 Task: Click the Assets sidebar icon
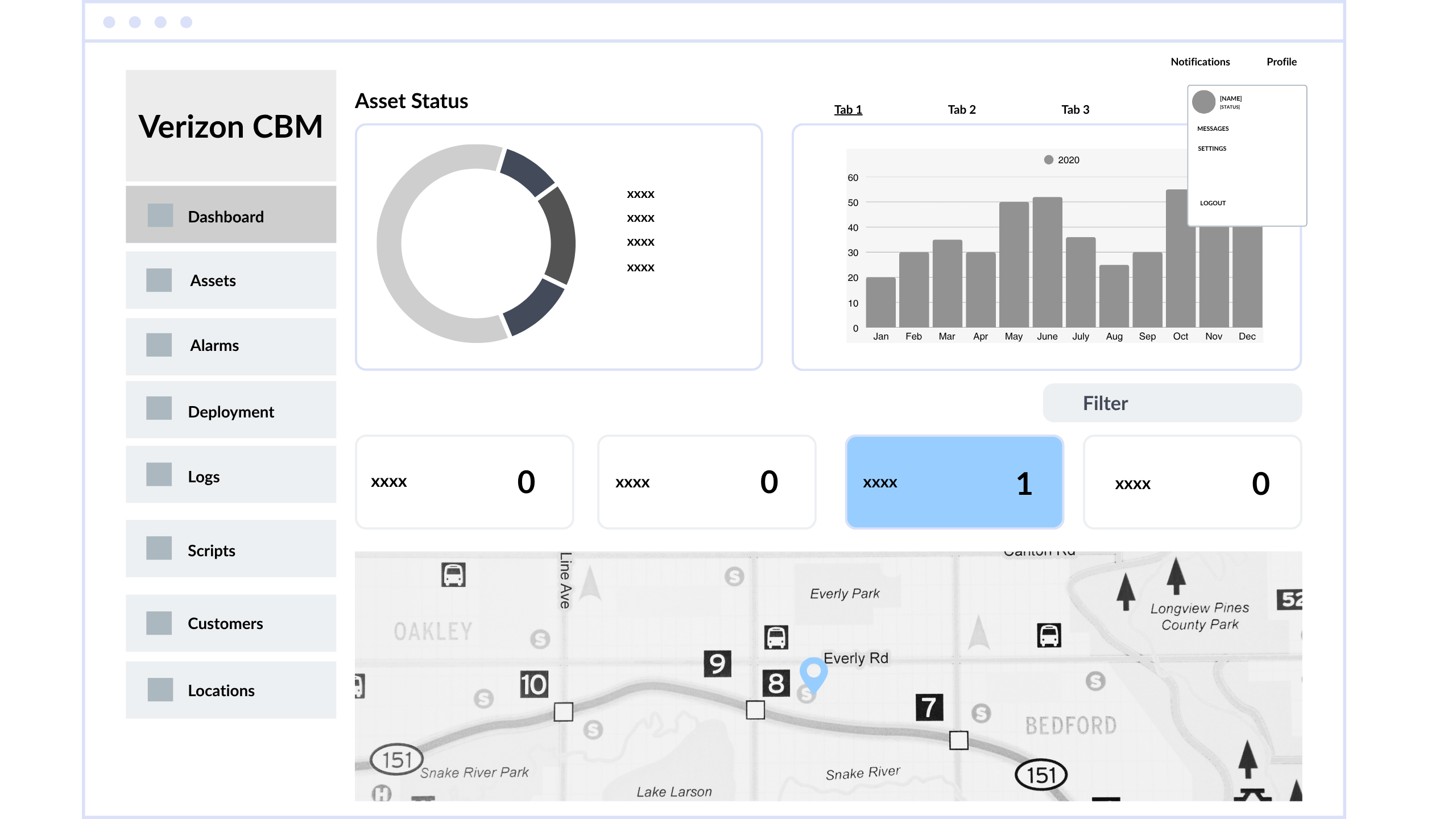coord(159,280)
